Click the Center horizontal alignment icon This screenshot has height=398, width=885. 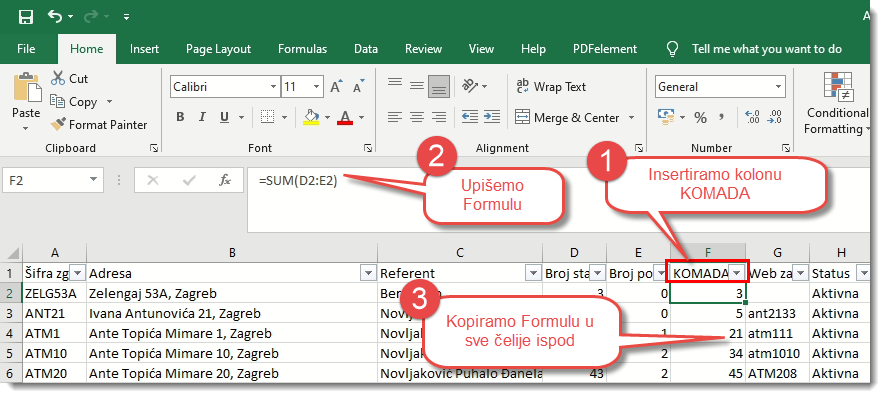[x=417, y=117]
